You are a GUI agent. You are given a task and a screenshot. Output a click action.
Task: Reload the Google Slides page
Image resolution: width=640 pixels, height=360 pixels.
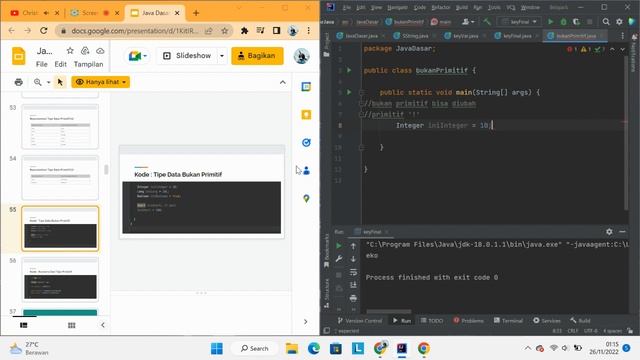tap(44, 31)
